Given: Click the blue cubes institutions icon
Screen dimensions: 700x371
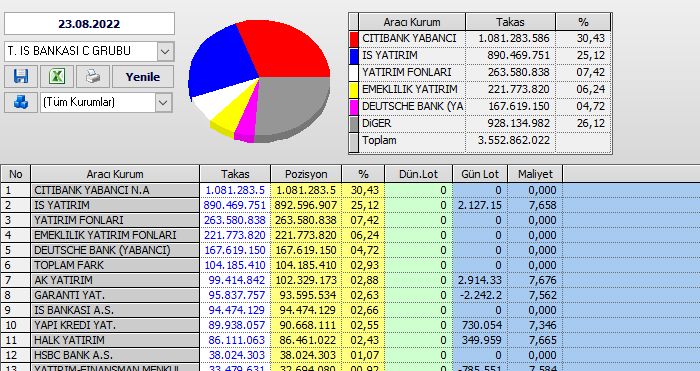Looking at the screenshot, I should click(21, 102).
